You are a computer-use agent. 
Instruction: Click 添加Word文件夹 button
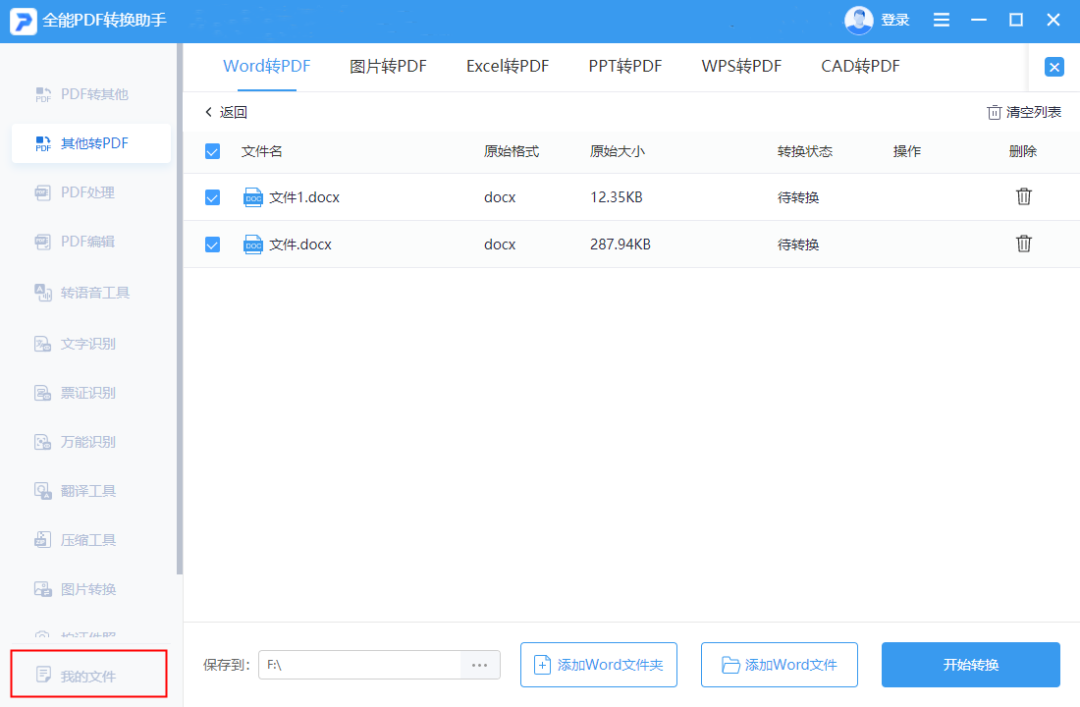tap(599, 665)
